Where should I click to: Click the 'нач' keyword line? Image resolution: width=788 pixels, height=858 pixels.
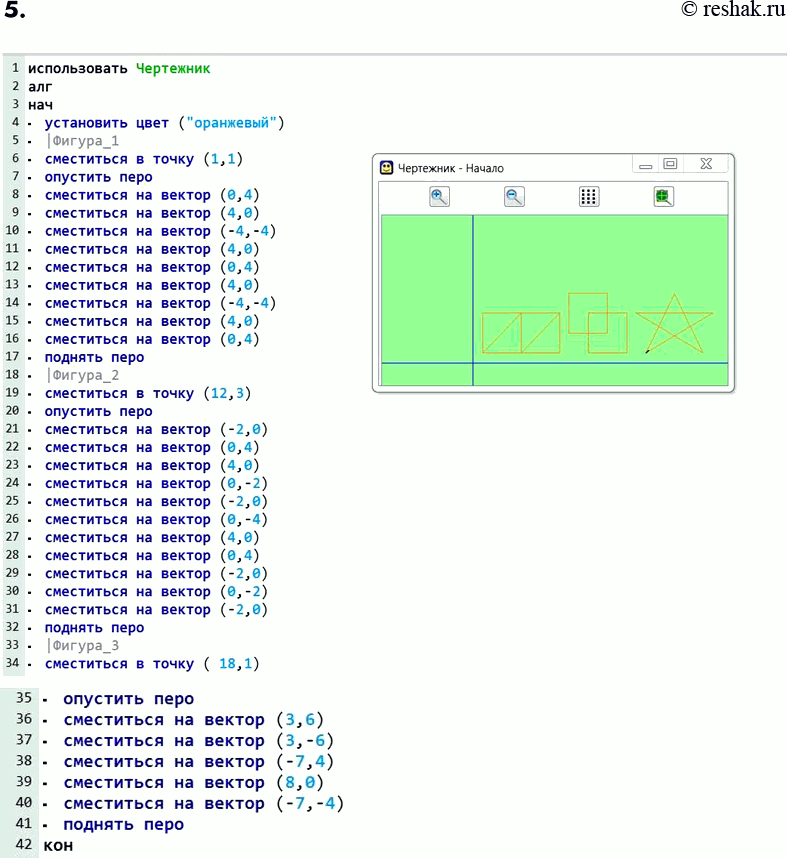(x=40, y=105)
